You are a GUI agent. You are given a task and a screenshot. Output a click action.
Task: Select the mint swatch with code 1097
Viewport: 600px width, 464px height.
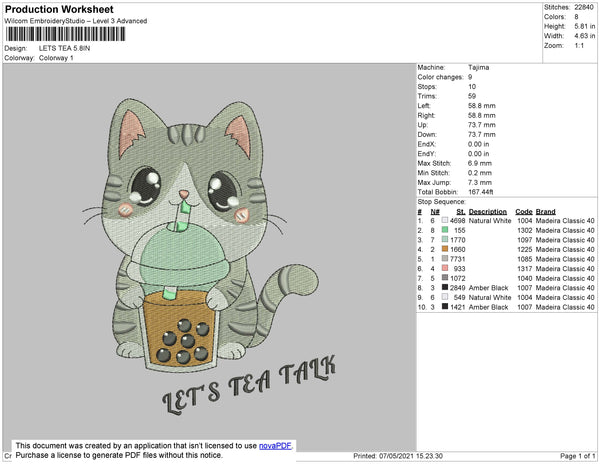[x=445, y=239]
